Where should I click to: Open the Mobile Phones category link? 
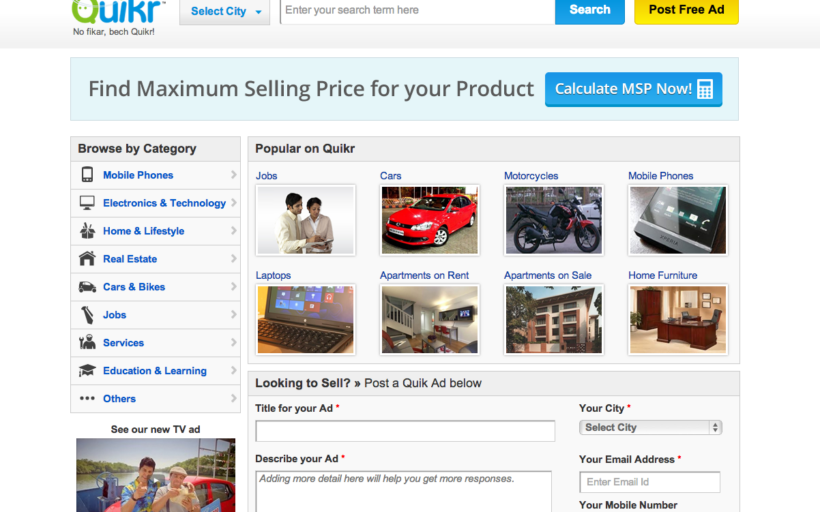(138, 175)
